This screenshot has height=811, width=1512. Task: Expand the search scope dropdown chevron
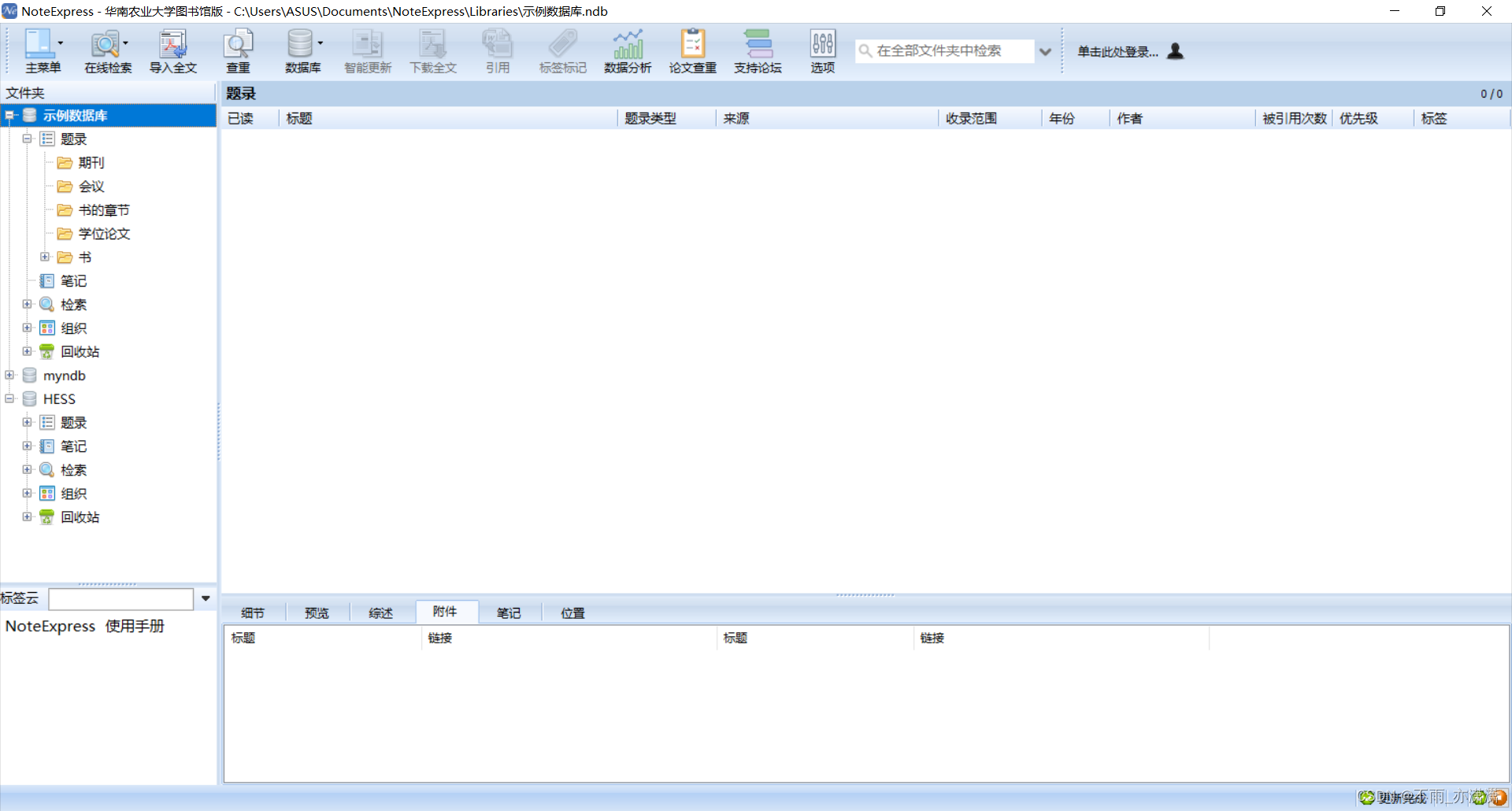pyautogui.click(x=1045, y=52)
